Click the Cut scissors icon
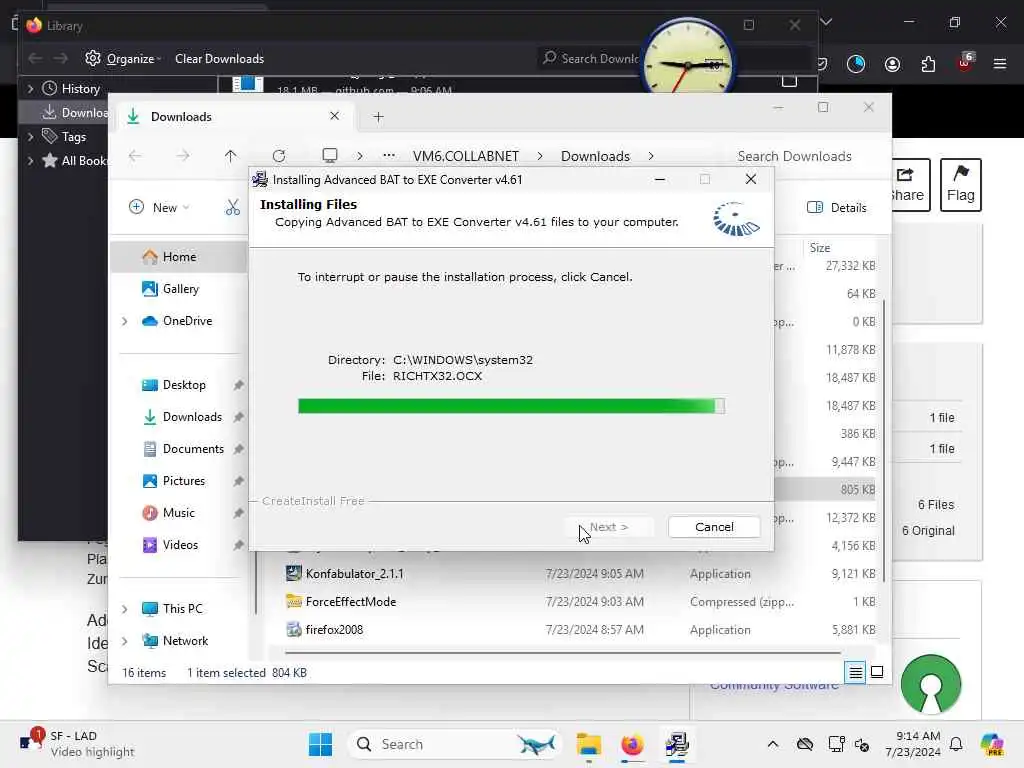The height and width of the screenshot is (768, 1024). [233, 208]
